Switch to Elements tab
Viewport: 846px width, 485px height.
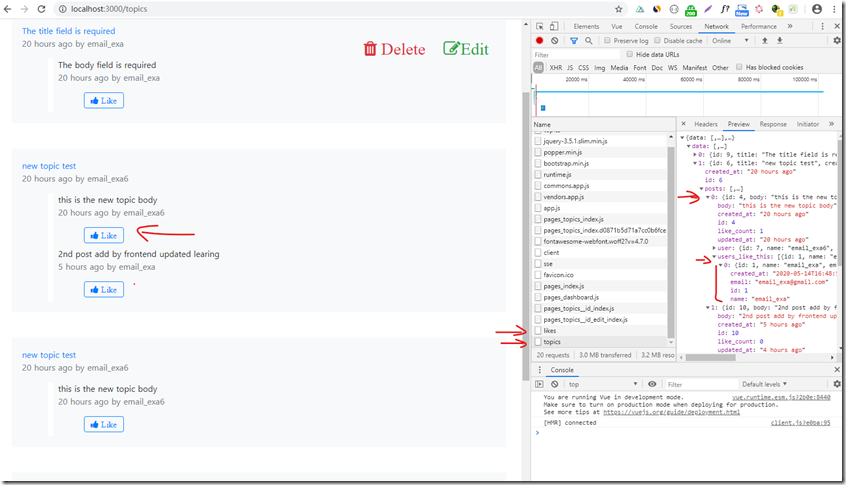586,26
